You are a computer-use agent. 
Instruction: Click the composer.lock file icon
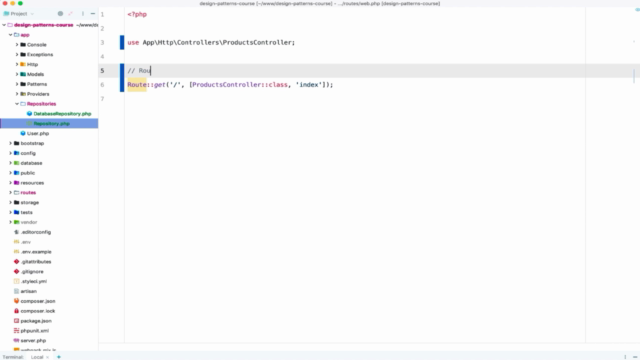point(16,311)
